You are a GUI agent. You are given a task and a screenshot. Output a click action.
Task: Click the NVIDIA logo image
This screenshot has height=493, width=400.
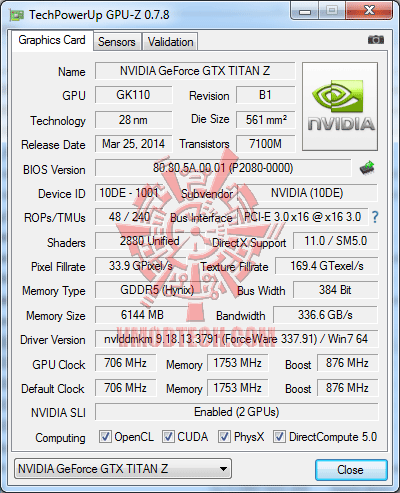[340, 106]
